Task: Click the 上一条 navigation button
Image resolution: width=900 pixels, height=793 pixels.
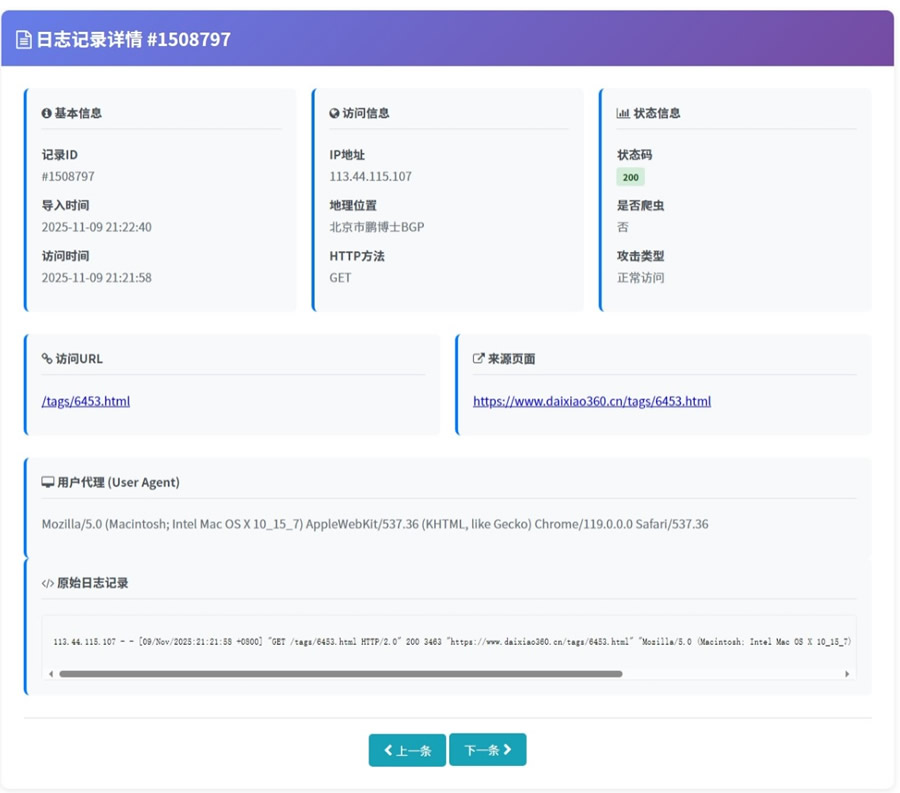Action: coord(407,749)
